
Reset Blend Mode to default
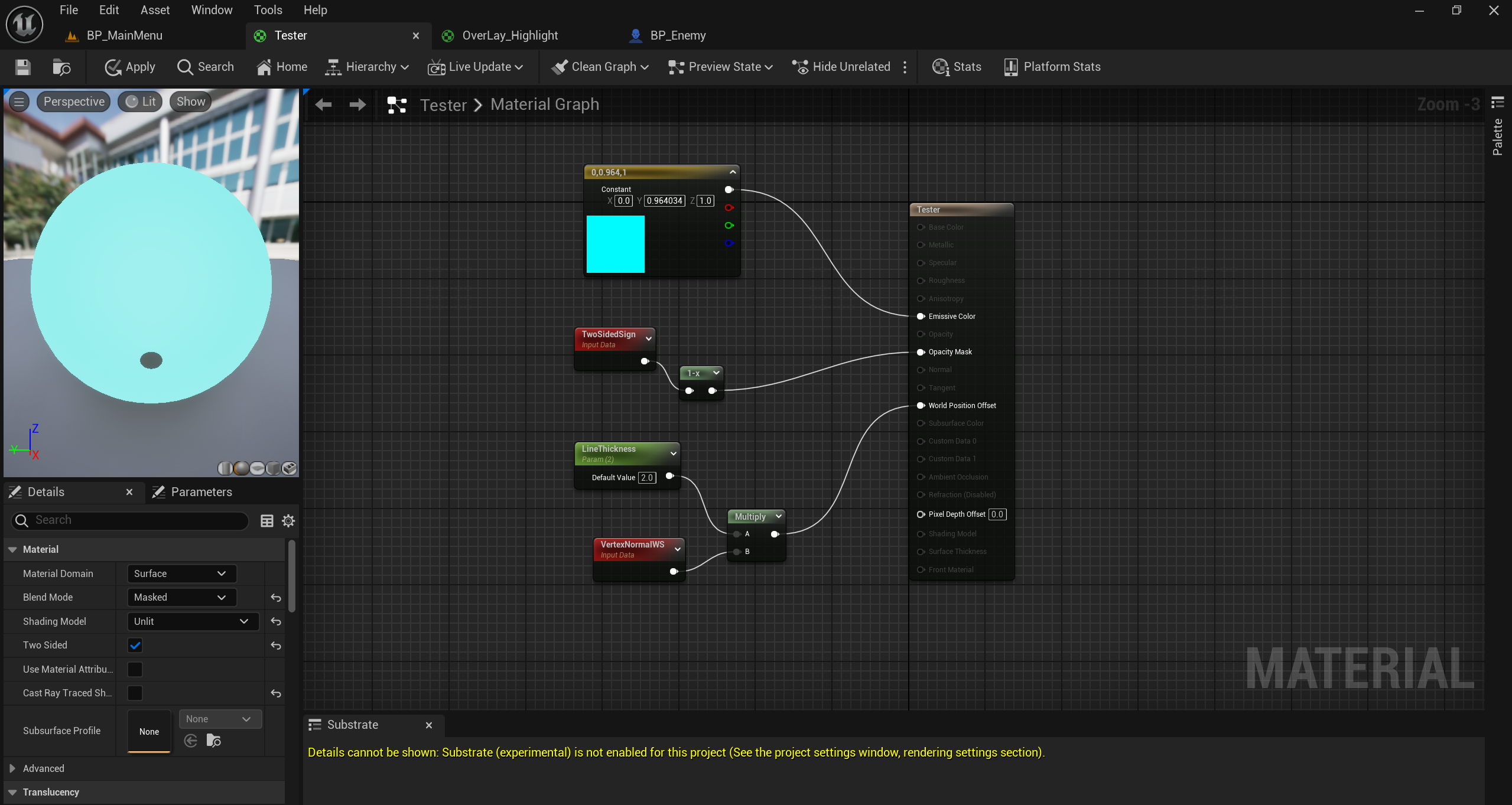coord(276,598)
